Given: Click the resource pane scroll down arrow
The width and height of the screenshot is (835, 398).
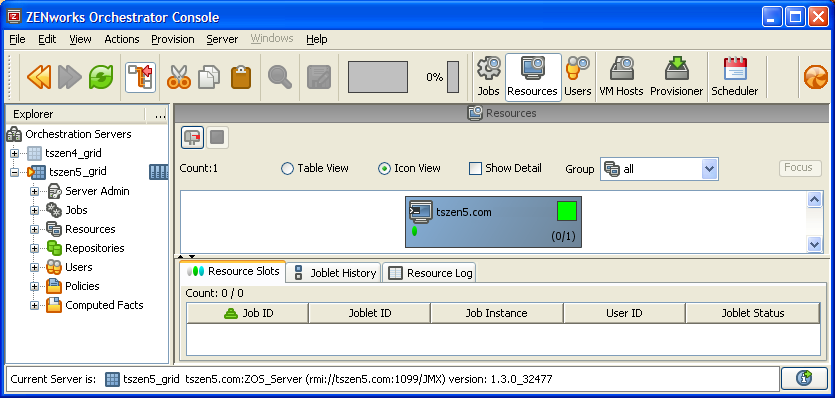Looking at the screenshot, I should (x=815, y=244).
